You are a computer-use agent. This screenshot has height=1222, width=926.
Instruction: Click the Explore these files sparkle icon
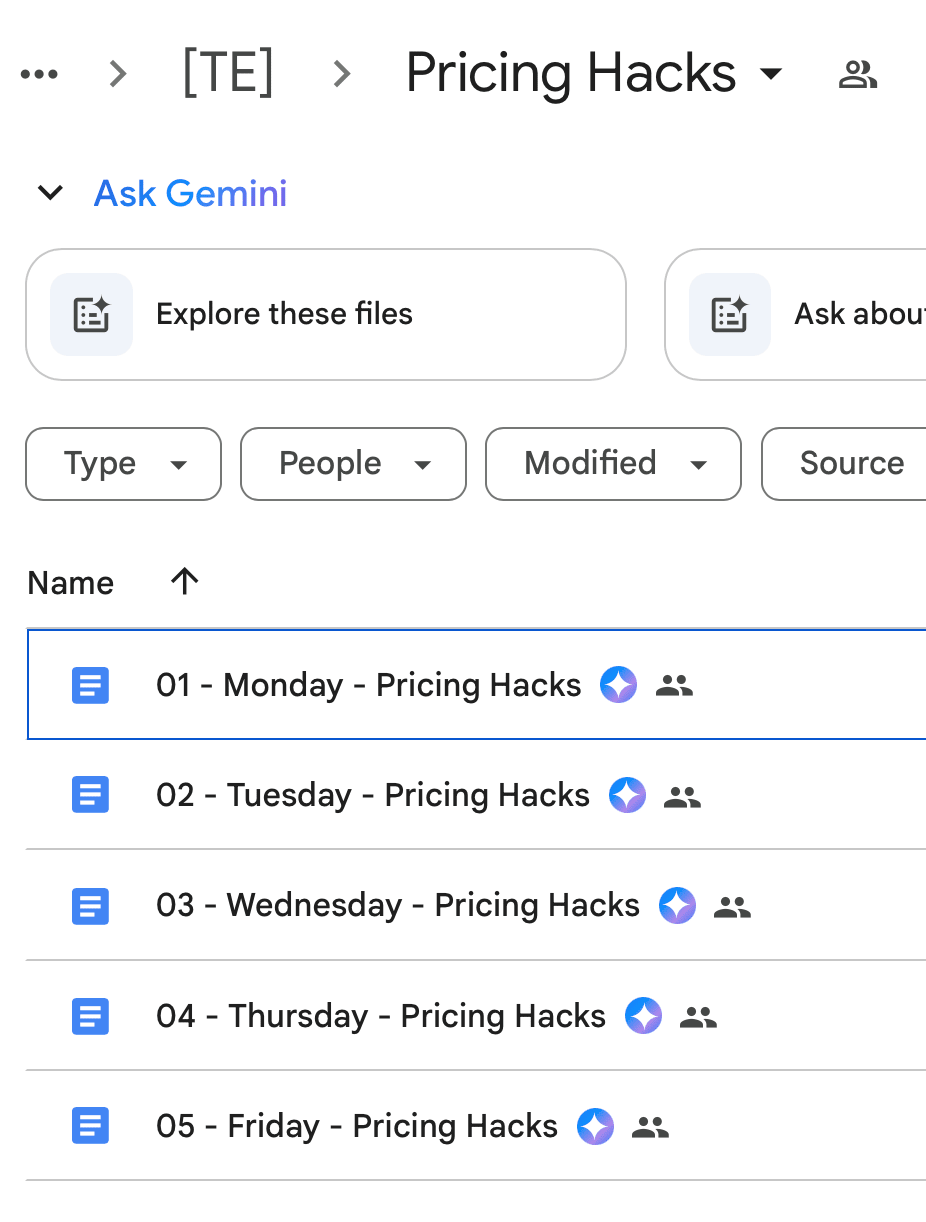click(x=91, y=314)
